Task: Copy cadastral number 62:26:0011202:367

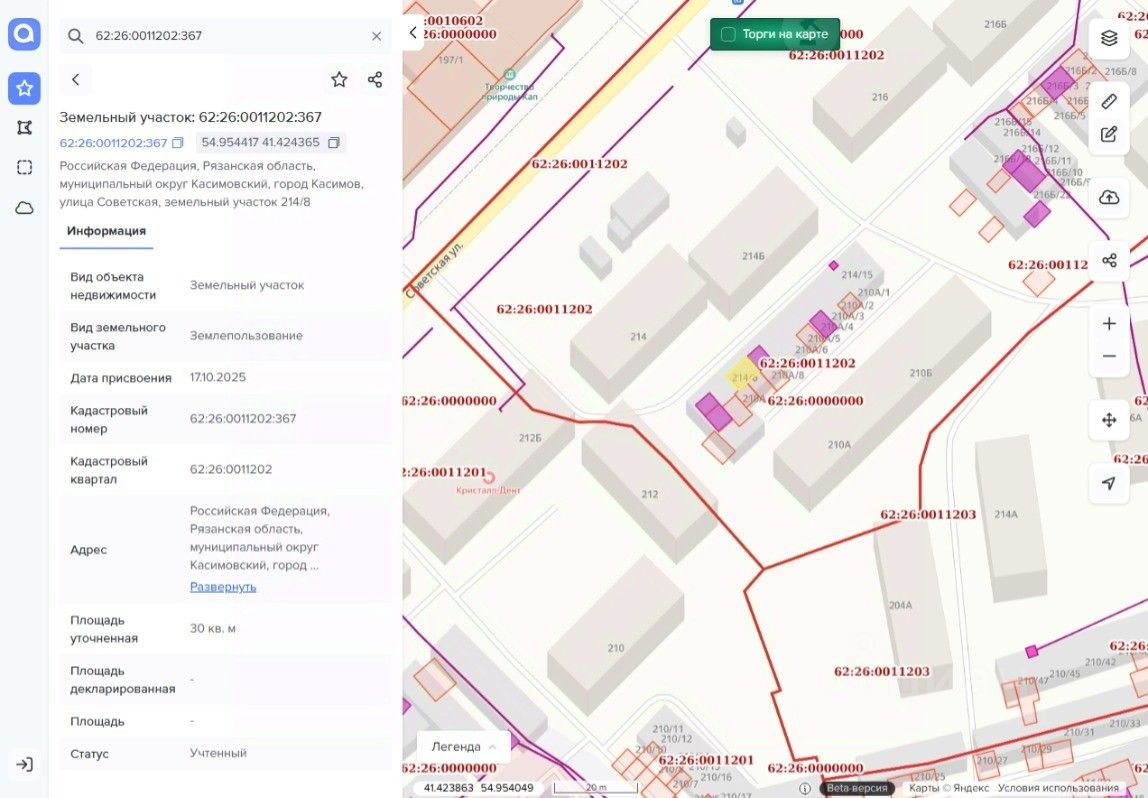Action: (177, 143)
